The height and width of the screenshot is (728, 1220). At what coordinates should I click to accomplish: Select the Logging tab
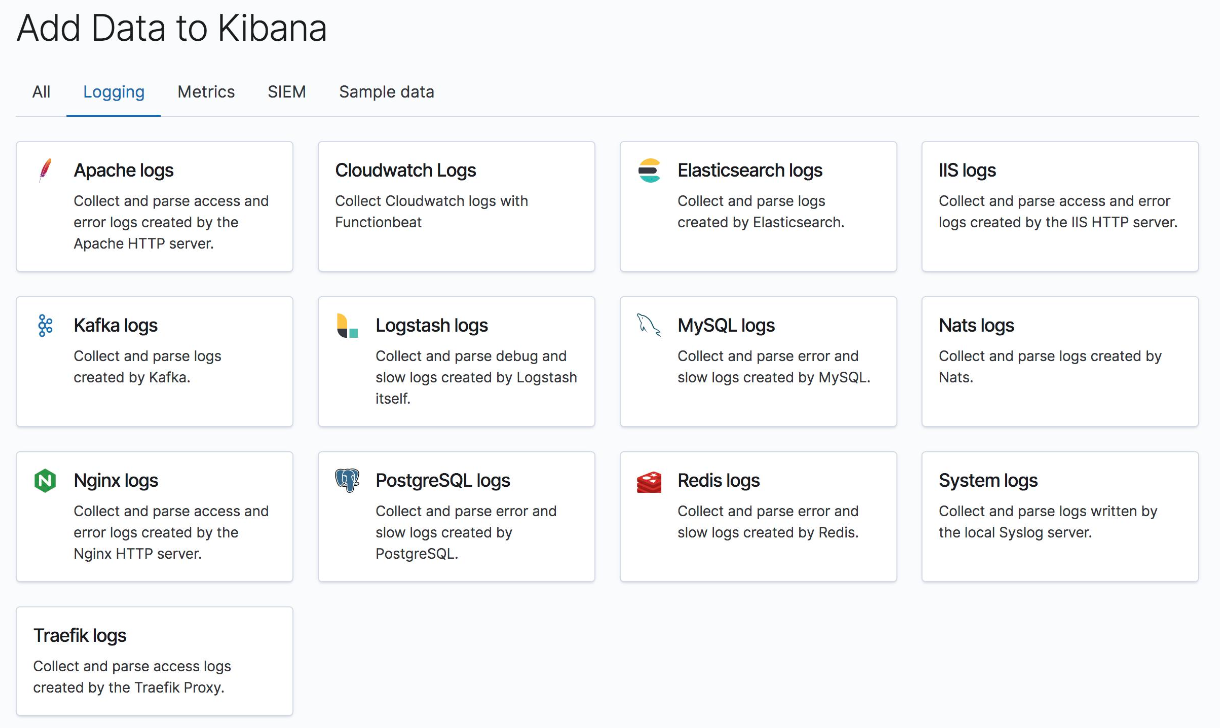114,92
